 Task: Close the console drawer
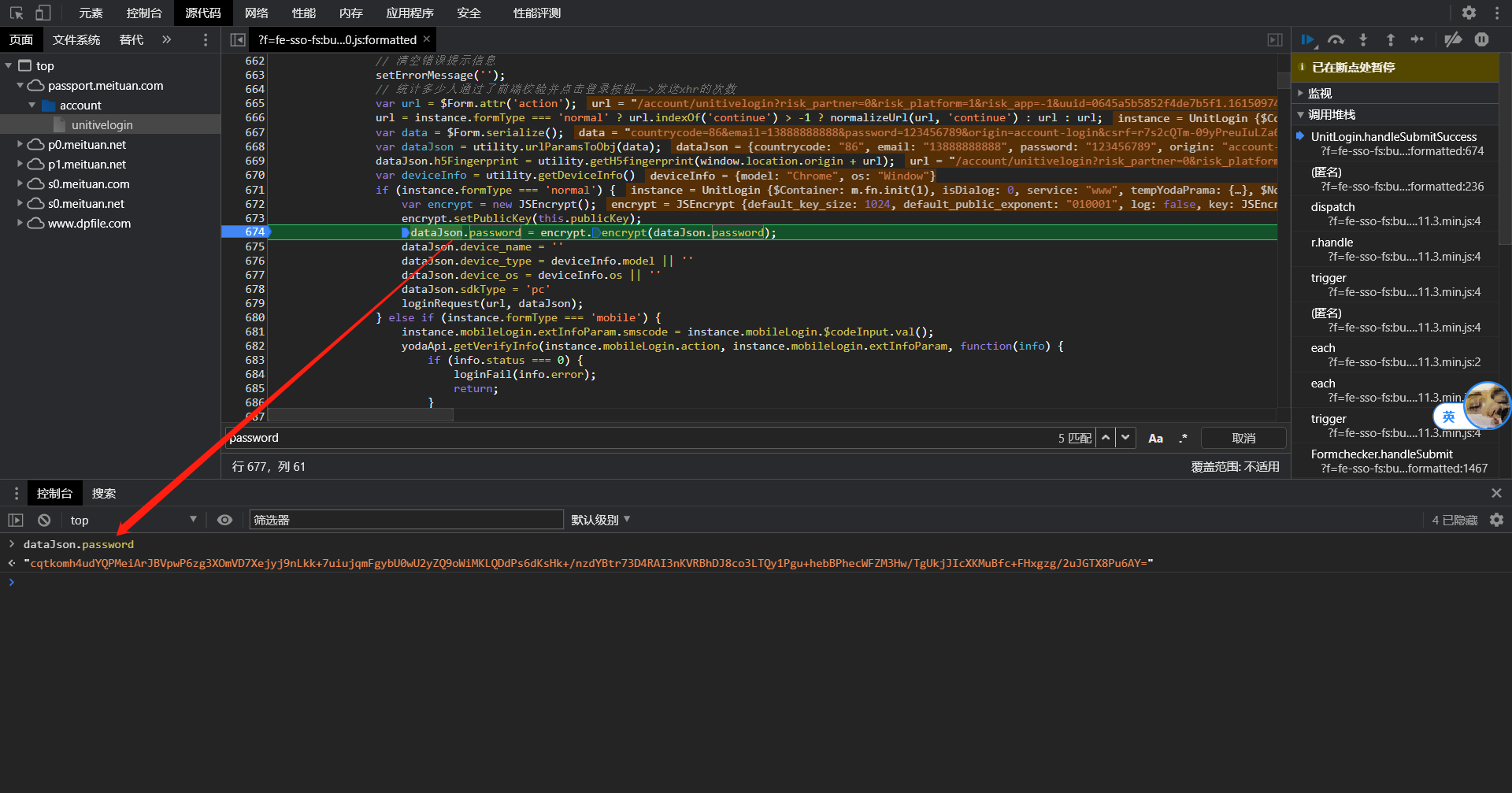pos(1496,493)
